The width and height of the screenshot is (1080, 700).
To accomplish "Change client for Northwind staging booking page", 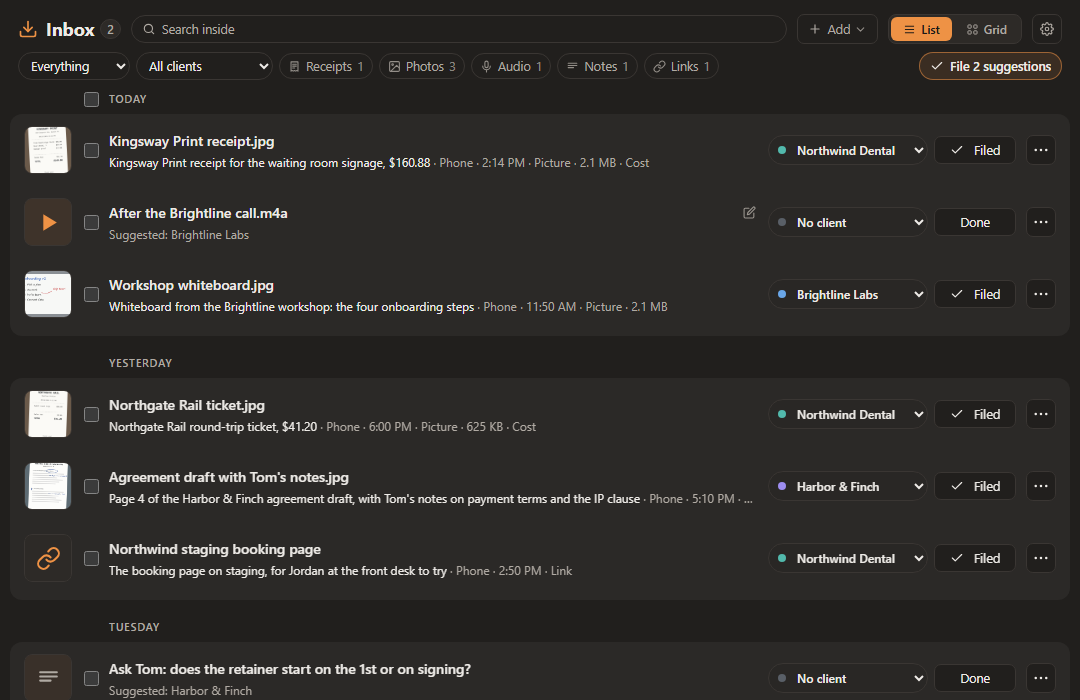I will coord(847,558).
